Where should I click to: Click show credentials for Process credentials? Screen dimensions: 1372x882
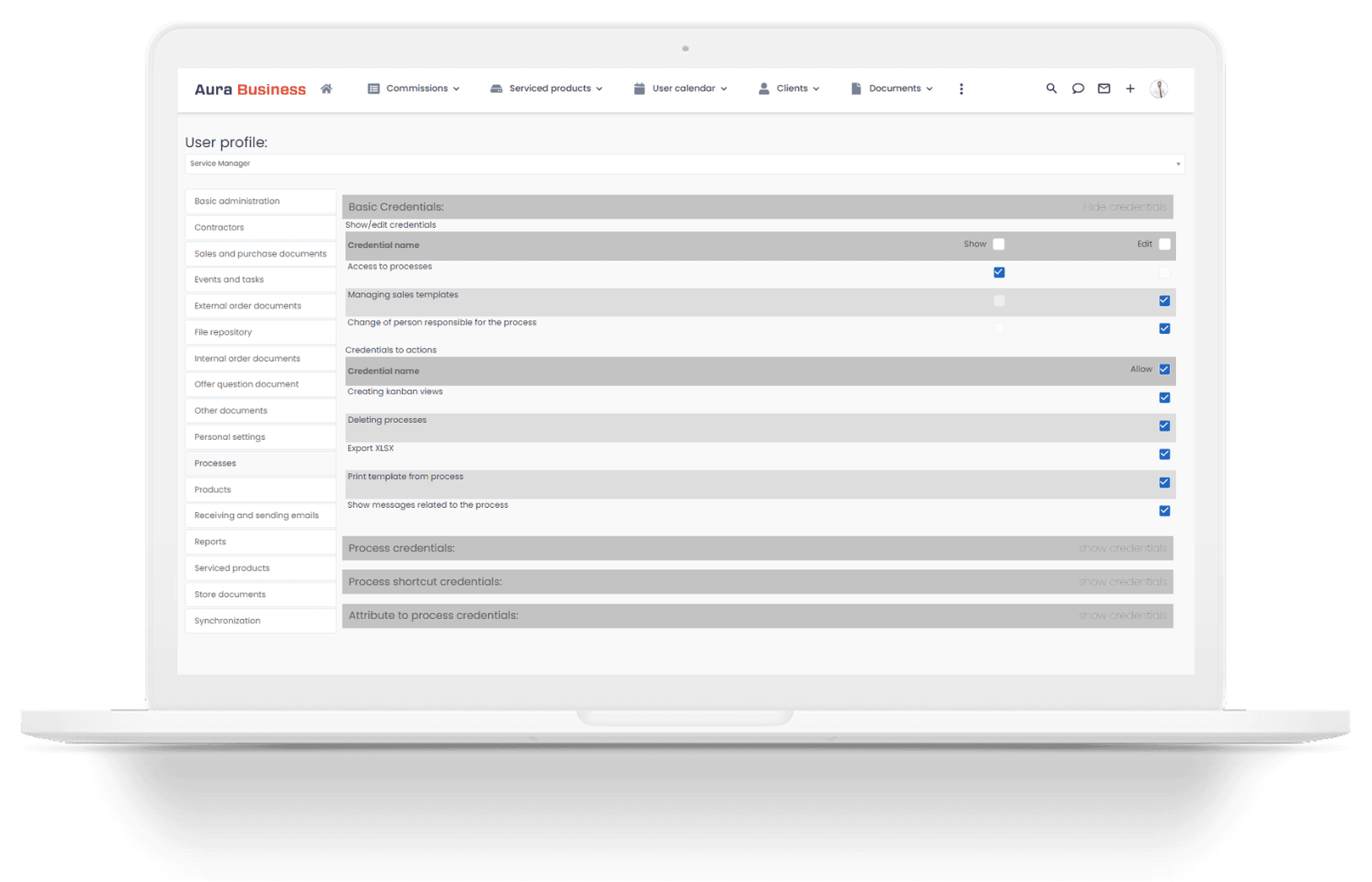[1122, 547]
